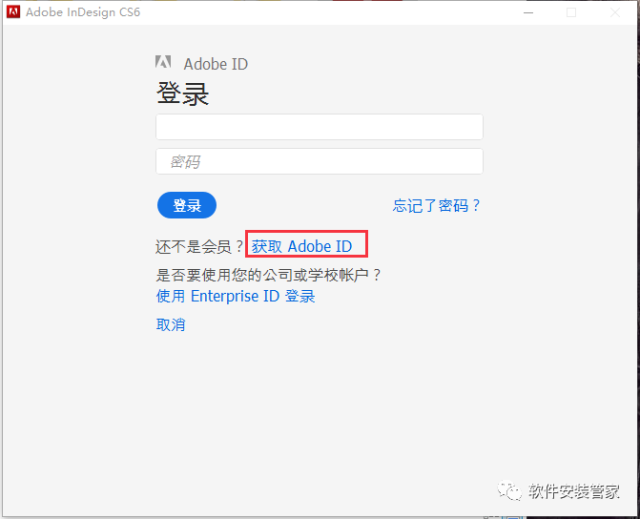Click into the 密码 password field
The height and width of the screenshot is (519, 640).
(319, 161)
